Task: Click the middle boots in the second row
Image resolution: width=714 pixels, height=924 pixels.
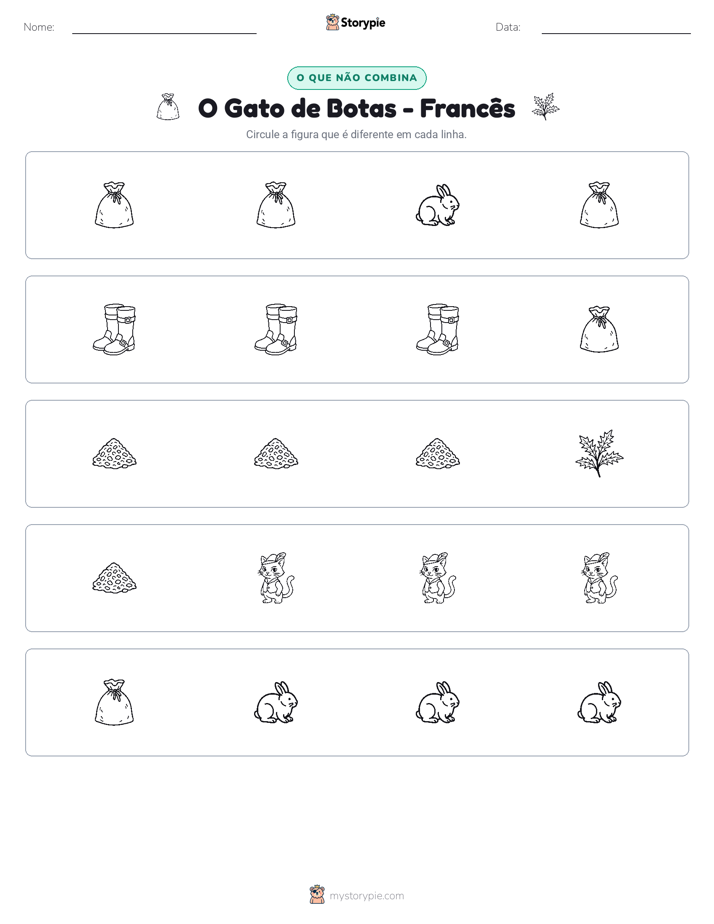Action: [276, 329]
